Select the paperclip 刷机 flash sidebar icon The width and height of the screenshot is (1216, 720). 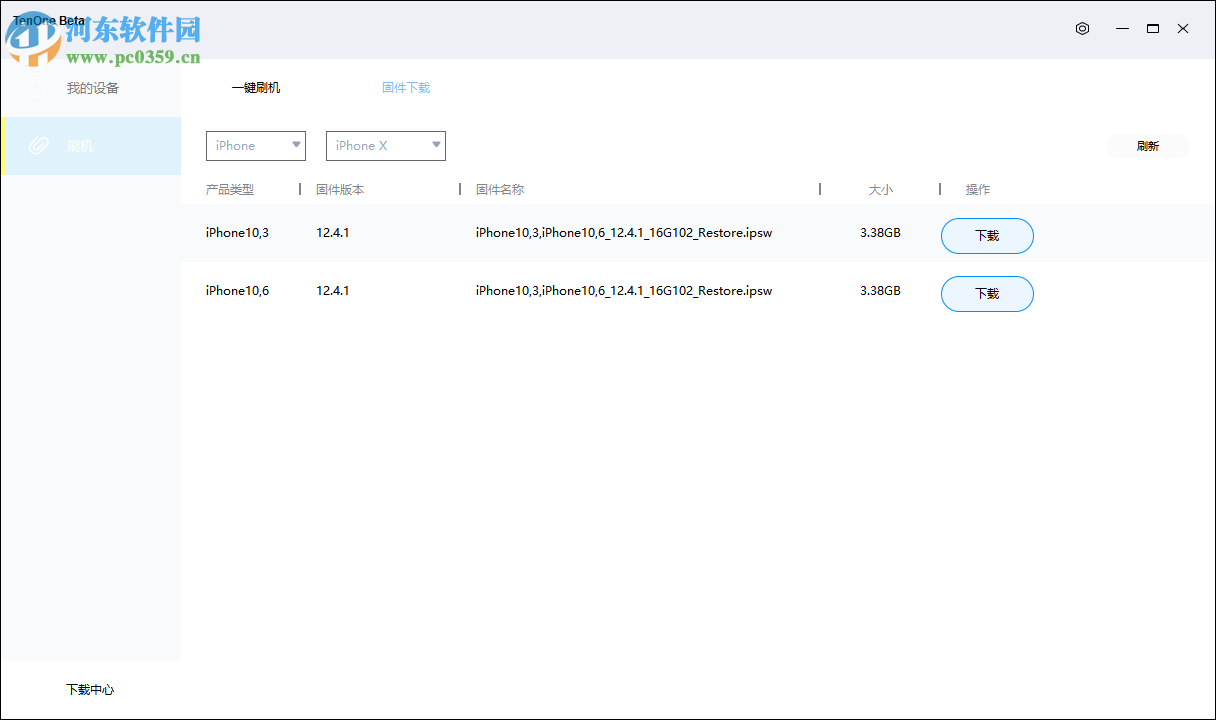click(x=38, y=146)
